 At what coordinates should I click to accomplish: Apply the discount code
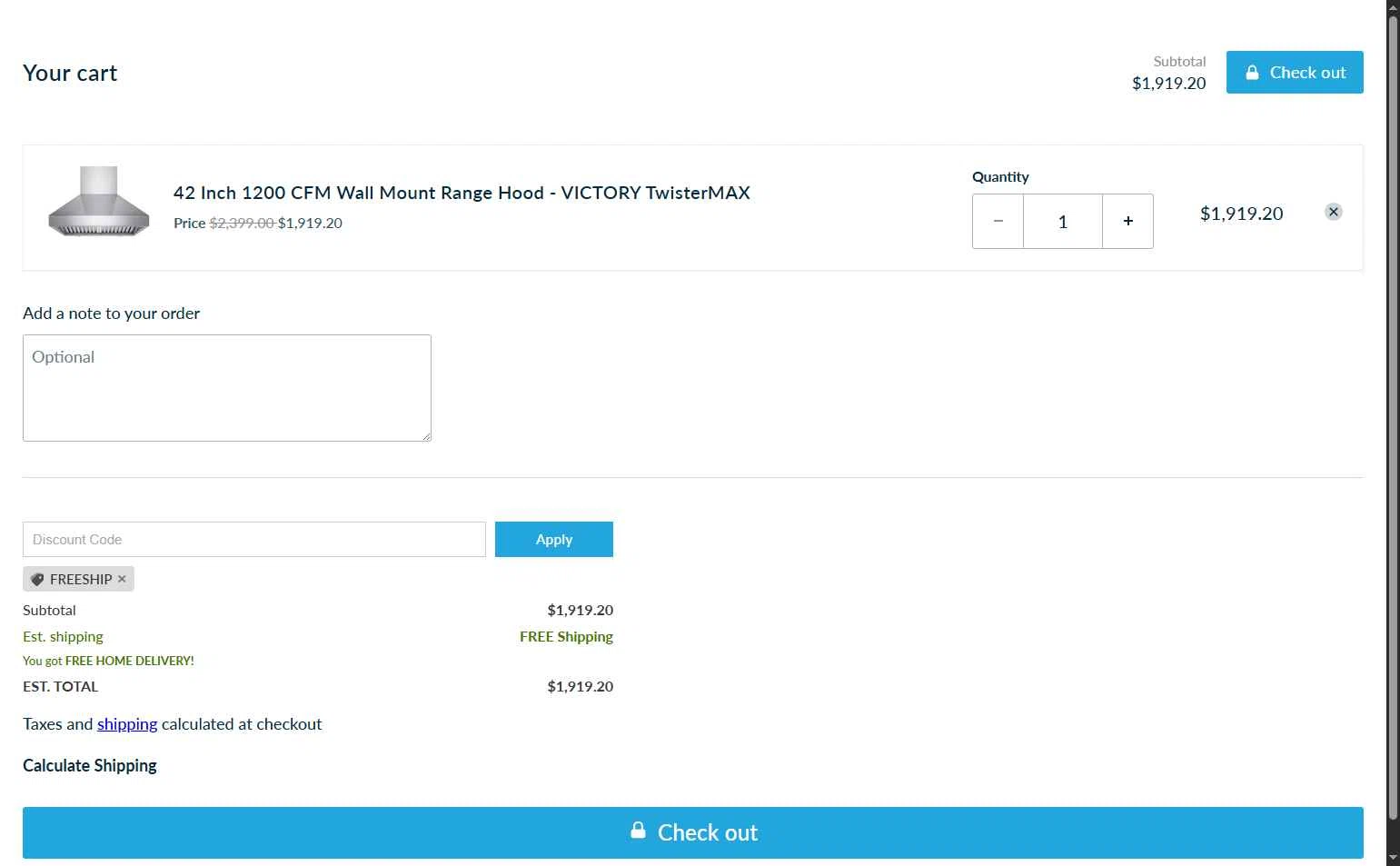click(x=554, y=539)
